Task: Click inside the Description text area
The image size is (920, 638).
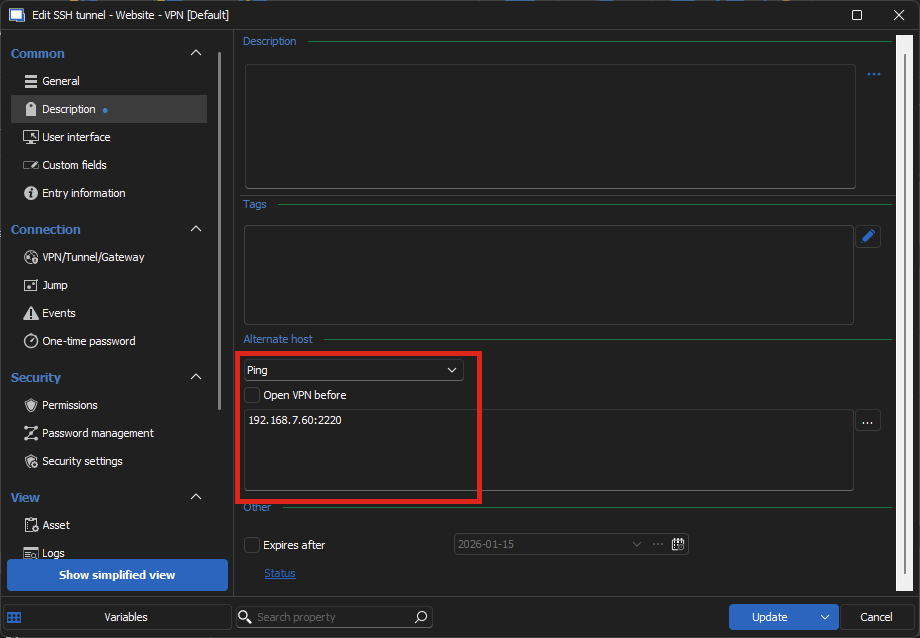Action: (550, 127)
